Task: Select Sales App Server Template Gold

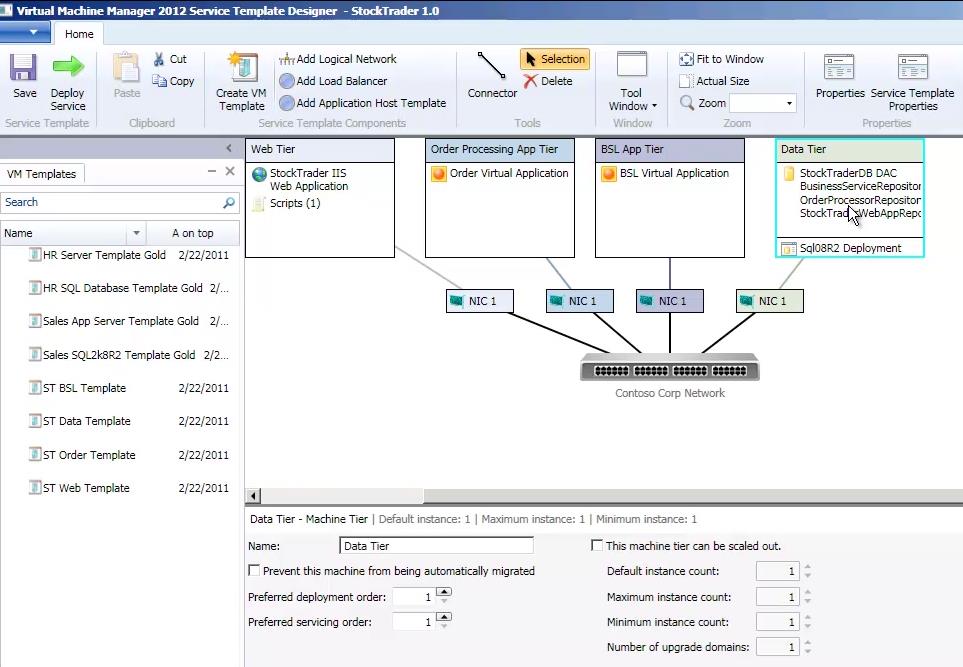Action: point(128,321)
